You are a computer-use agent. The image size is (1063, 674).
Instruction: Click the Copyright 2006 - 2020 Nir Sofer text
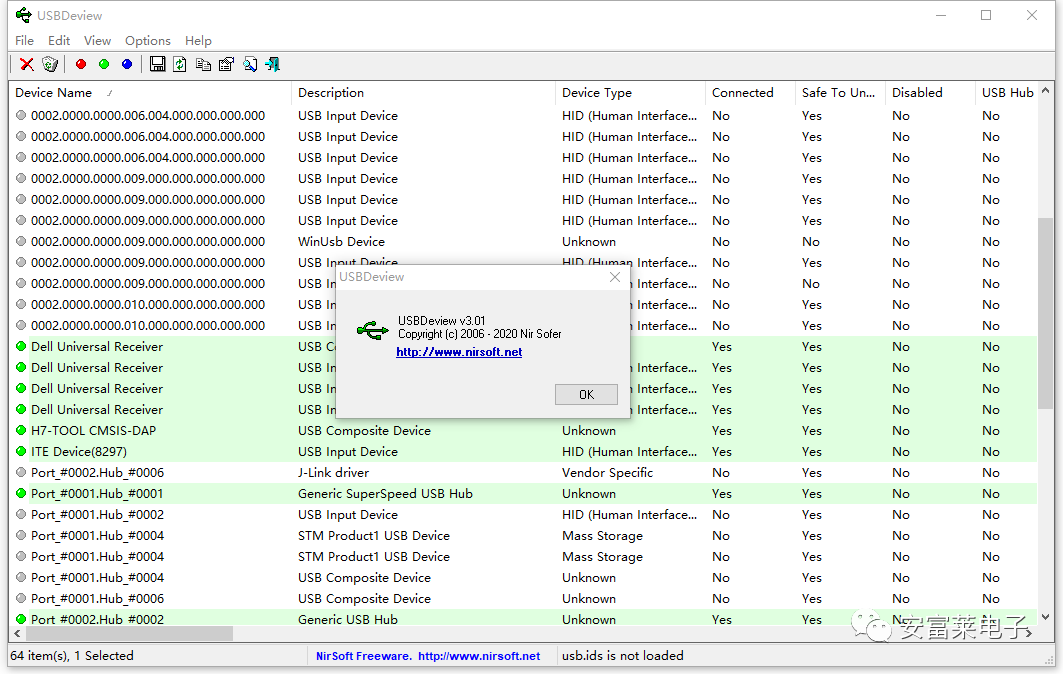(x=479, y=334)
